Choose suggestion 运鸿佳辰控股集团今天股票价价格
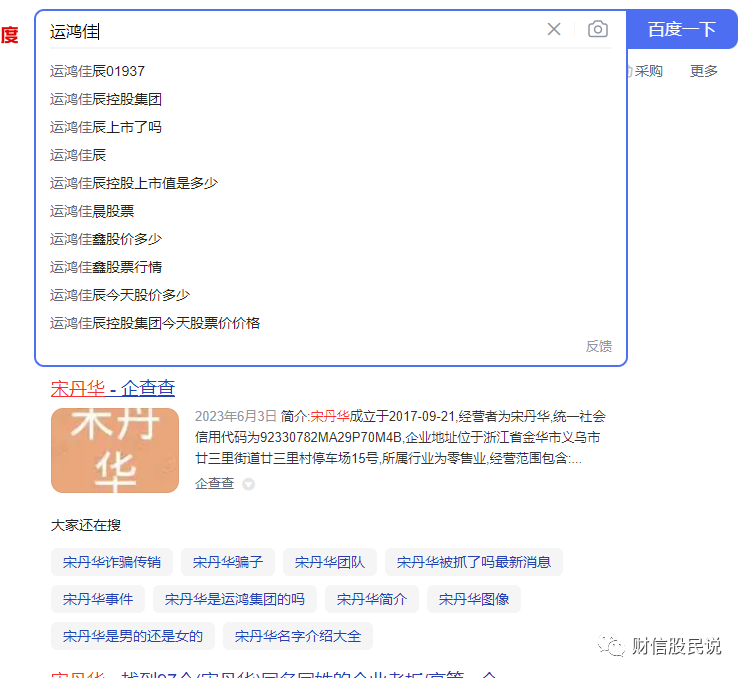 coord(155,324)
